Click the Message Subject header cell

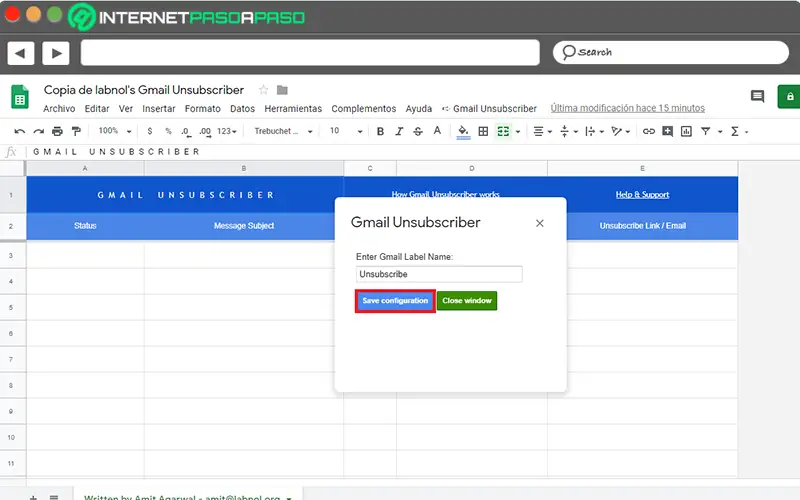click(244, 226)
